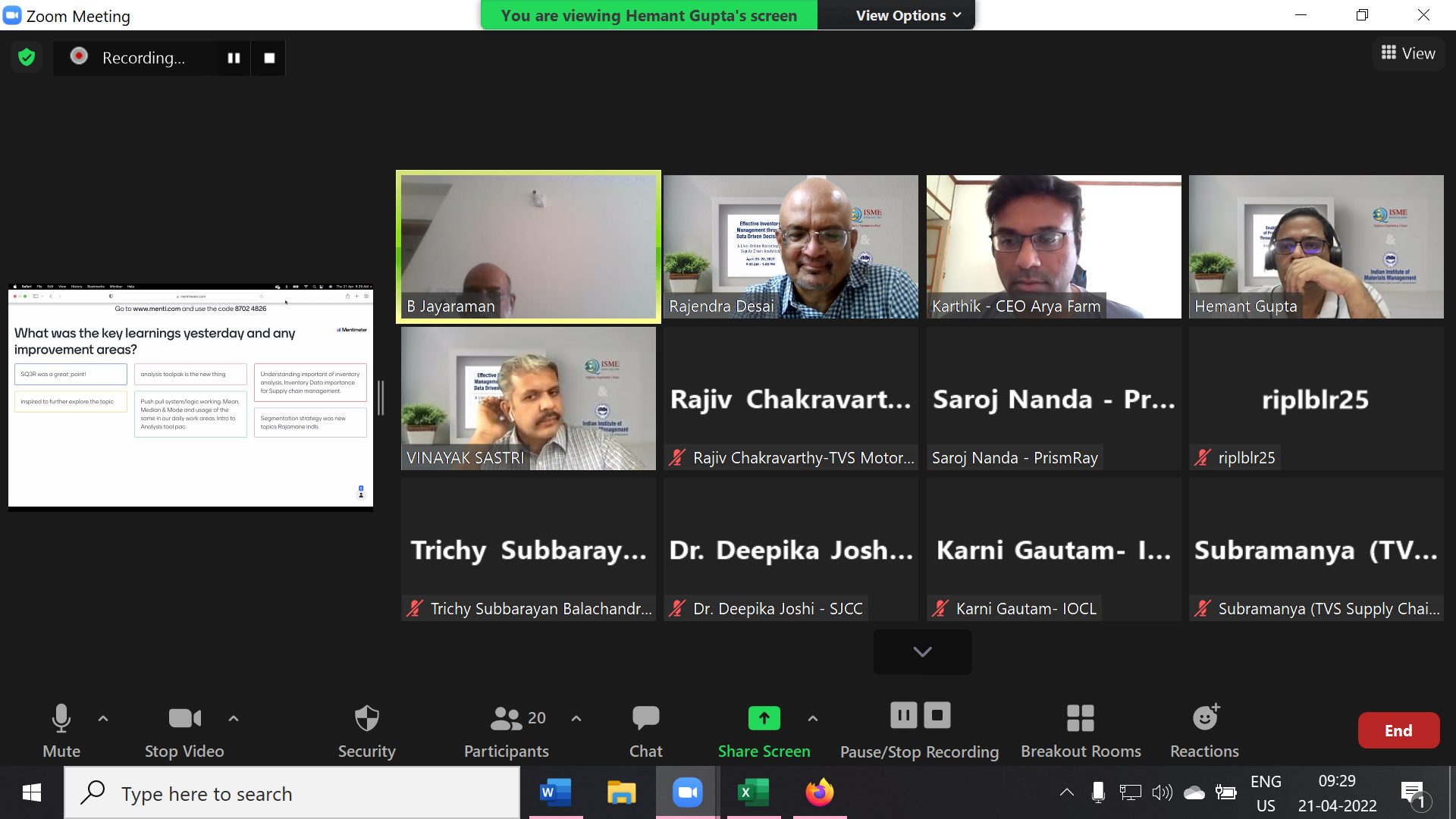Click the green Share Screen icon
The height and width of the screenshot is (819, 1456).
tap(764, 717)
